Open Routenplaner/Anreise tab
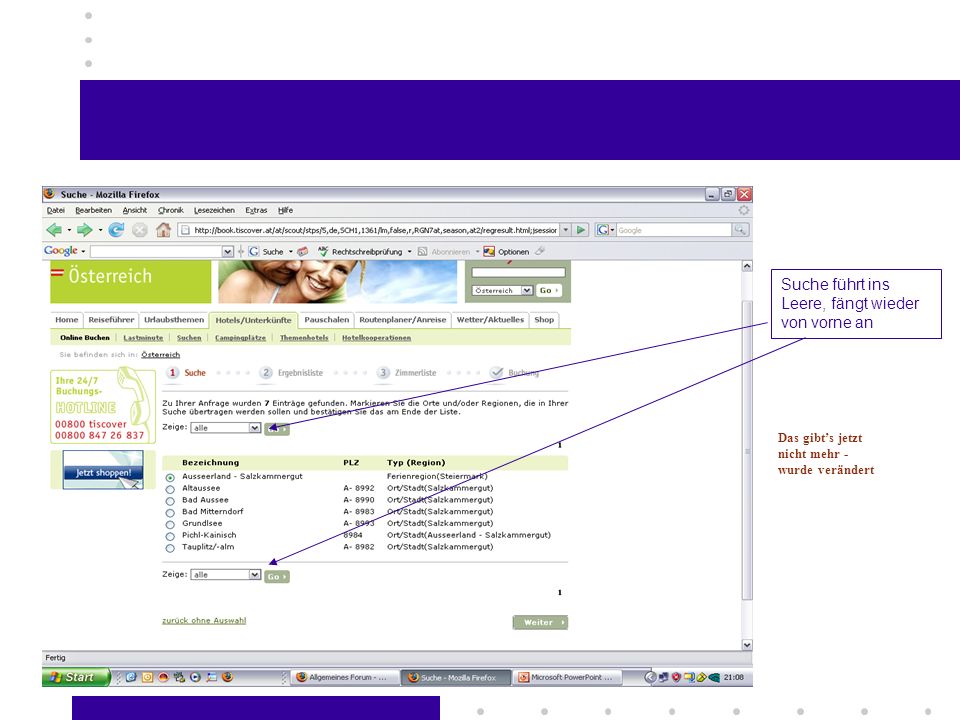960x720 pixels. (x=402, y=320)
